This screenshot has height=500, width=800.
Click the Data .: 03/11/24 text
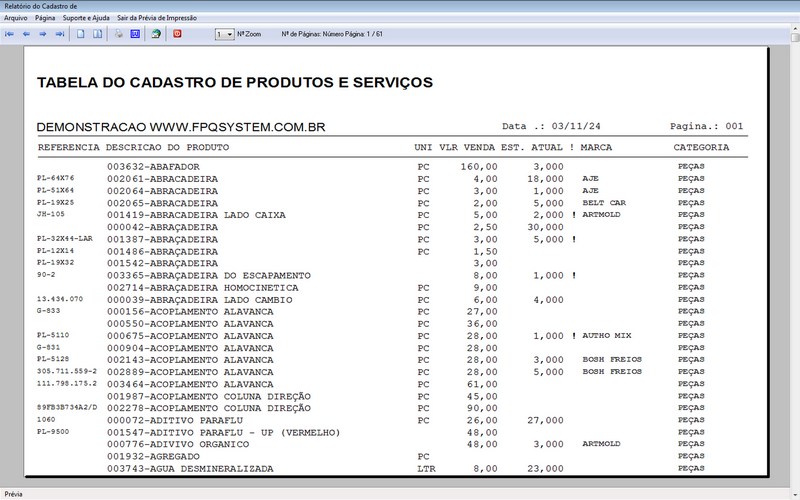coord(551,126)
